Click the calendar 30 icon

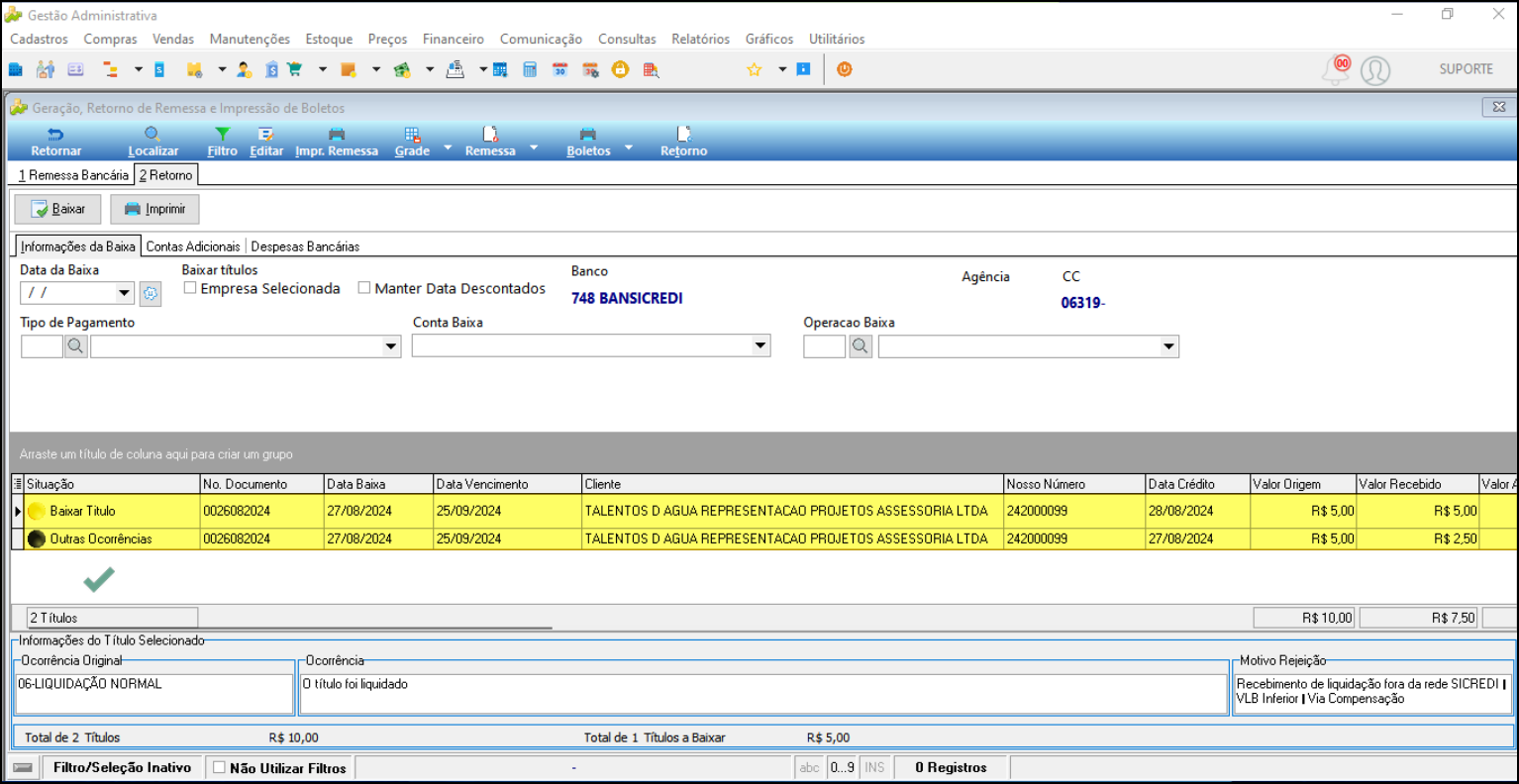point(559,69)
